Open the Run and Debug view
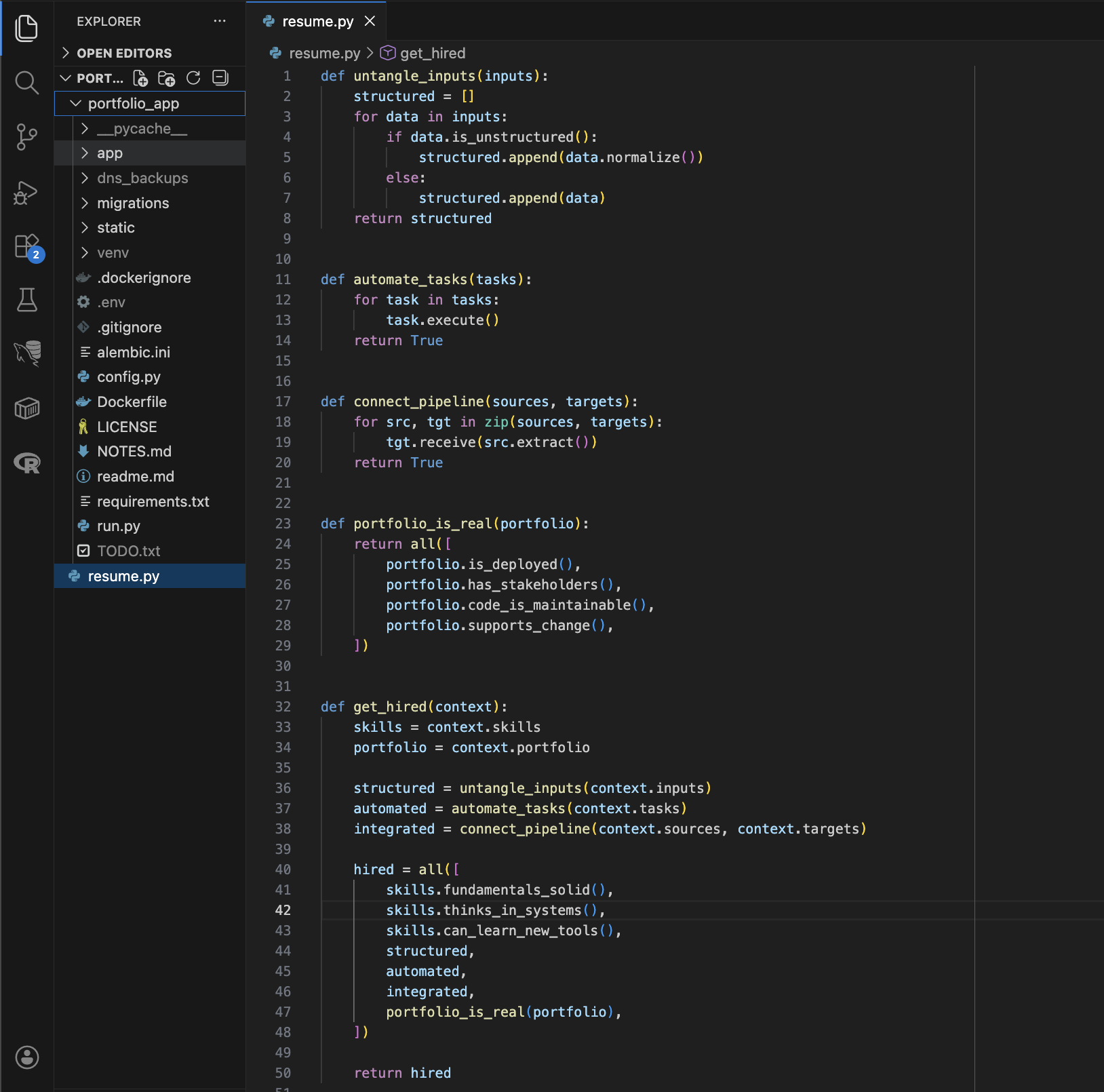This screenshot has height=1092, width=1104. pyautogui.click(x=26, y=193)
